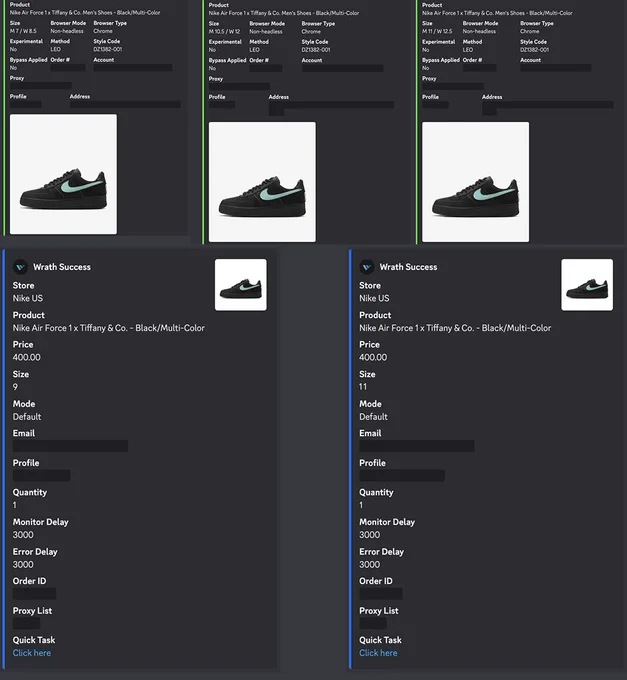Screen dimensions: 627x680
Task: Click redacted Proxy in M 11 / W 12.5 card
Action: (453, 86)
